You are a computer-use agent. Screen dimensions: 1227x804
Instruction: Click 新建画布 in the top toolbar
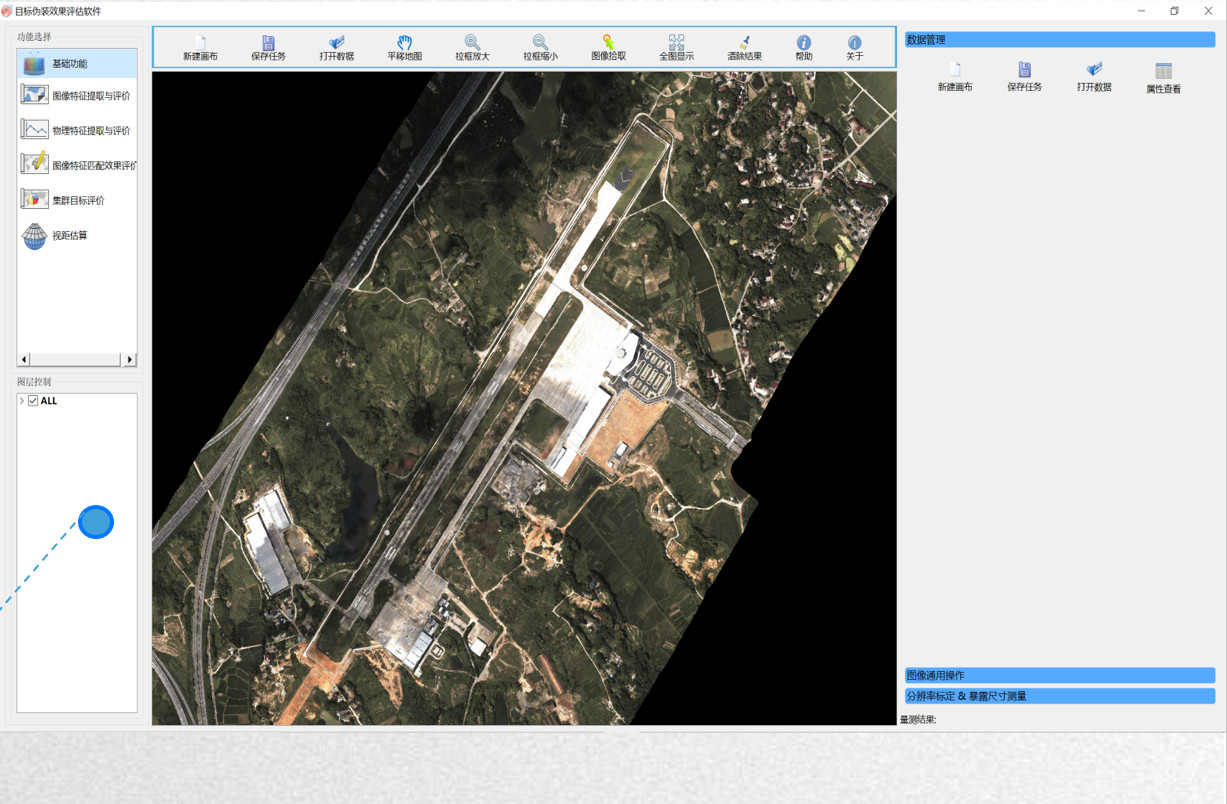pos(200,48)
